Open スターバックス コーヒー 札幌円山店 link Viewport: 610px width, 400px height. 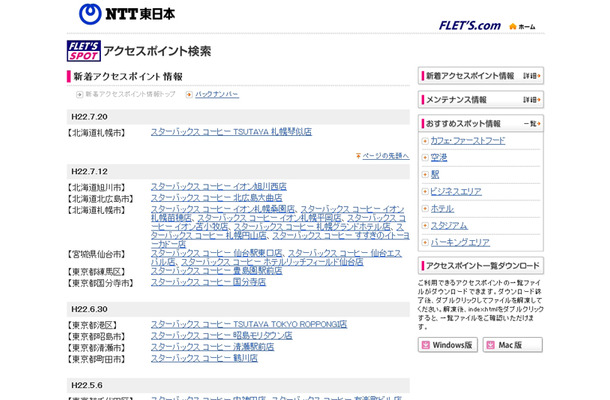pos(209,235)
